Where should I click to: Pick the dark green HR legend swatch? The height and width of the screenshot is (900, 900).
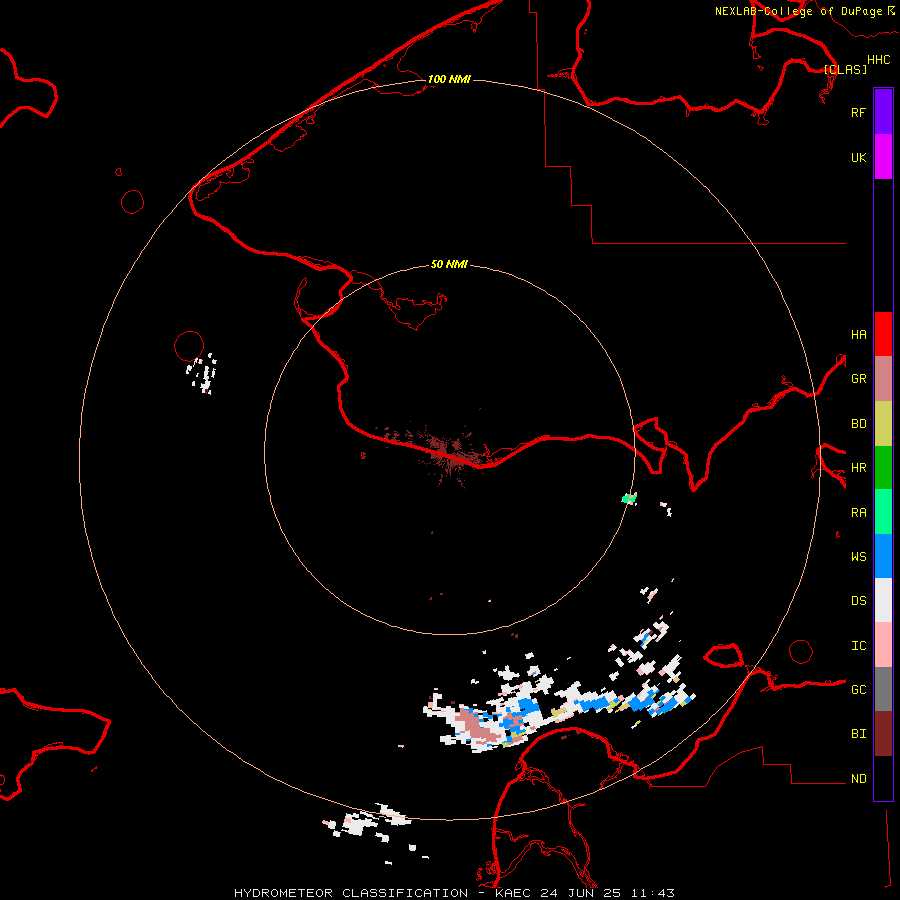883,467
